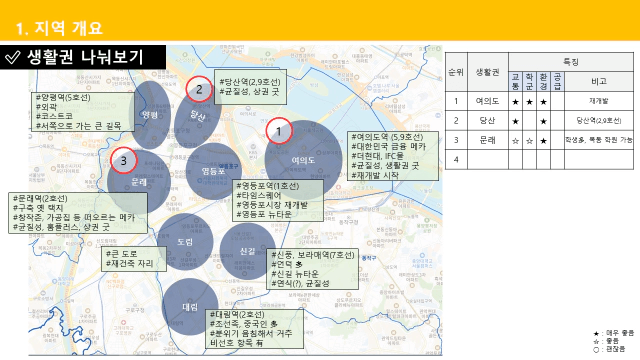Select the 여의도 blue circle on map
Screen dimensions: 640x360
point(303,160)
